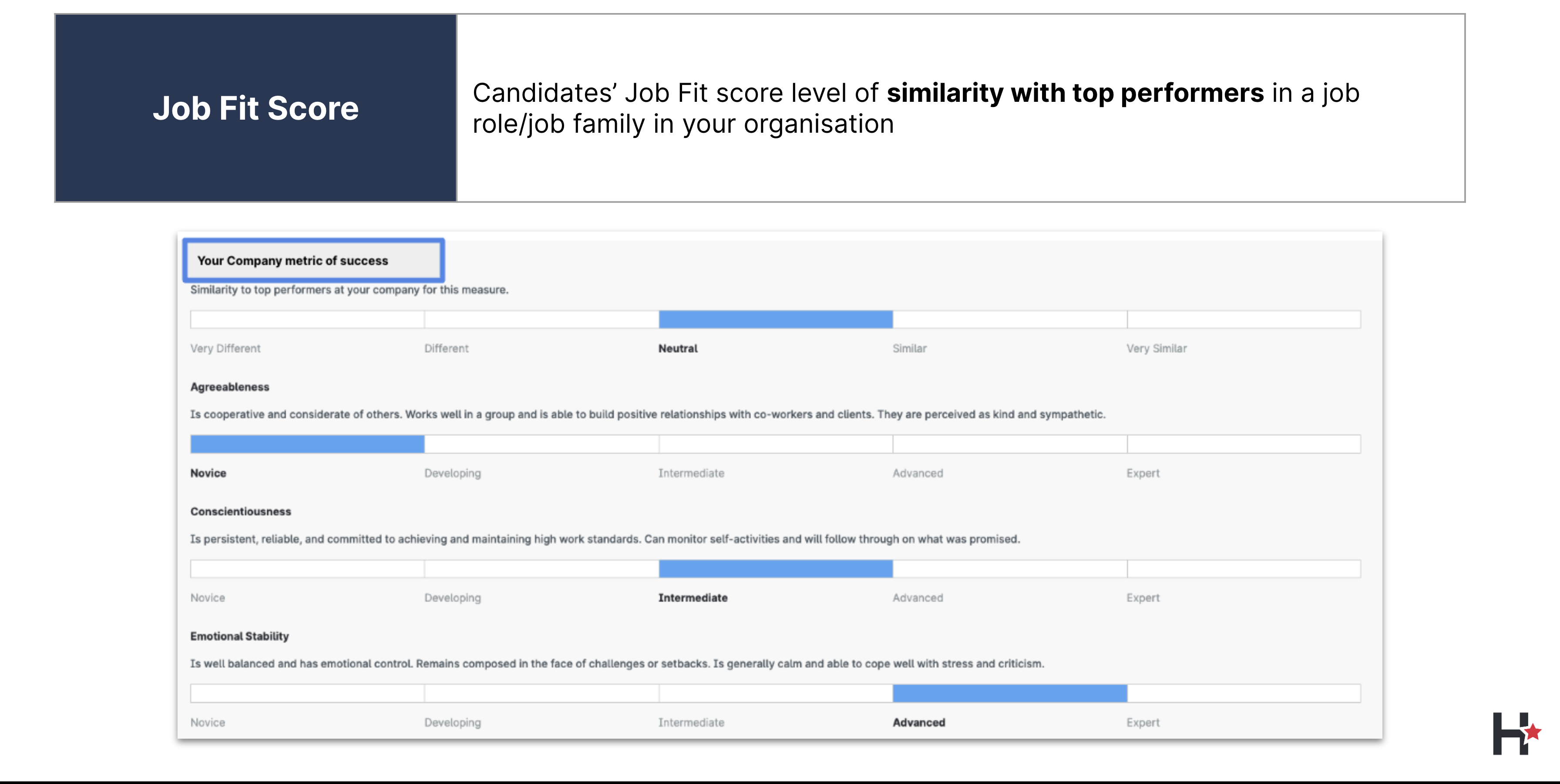Viewport: 1560px width, 784px height.
Task: Click the blue Intermediate segment of Conscientiousness bar
Action: pyautogui.click(x=775, y=569)
